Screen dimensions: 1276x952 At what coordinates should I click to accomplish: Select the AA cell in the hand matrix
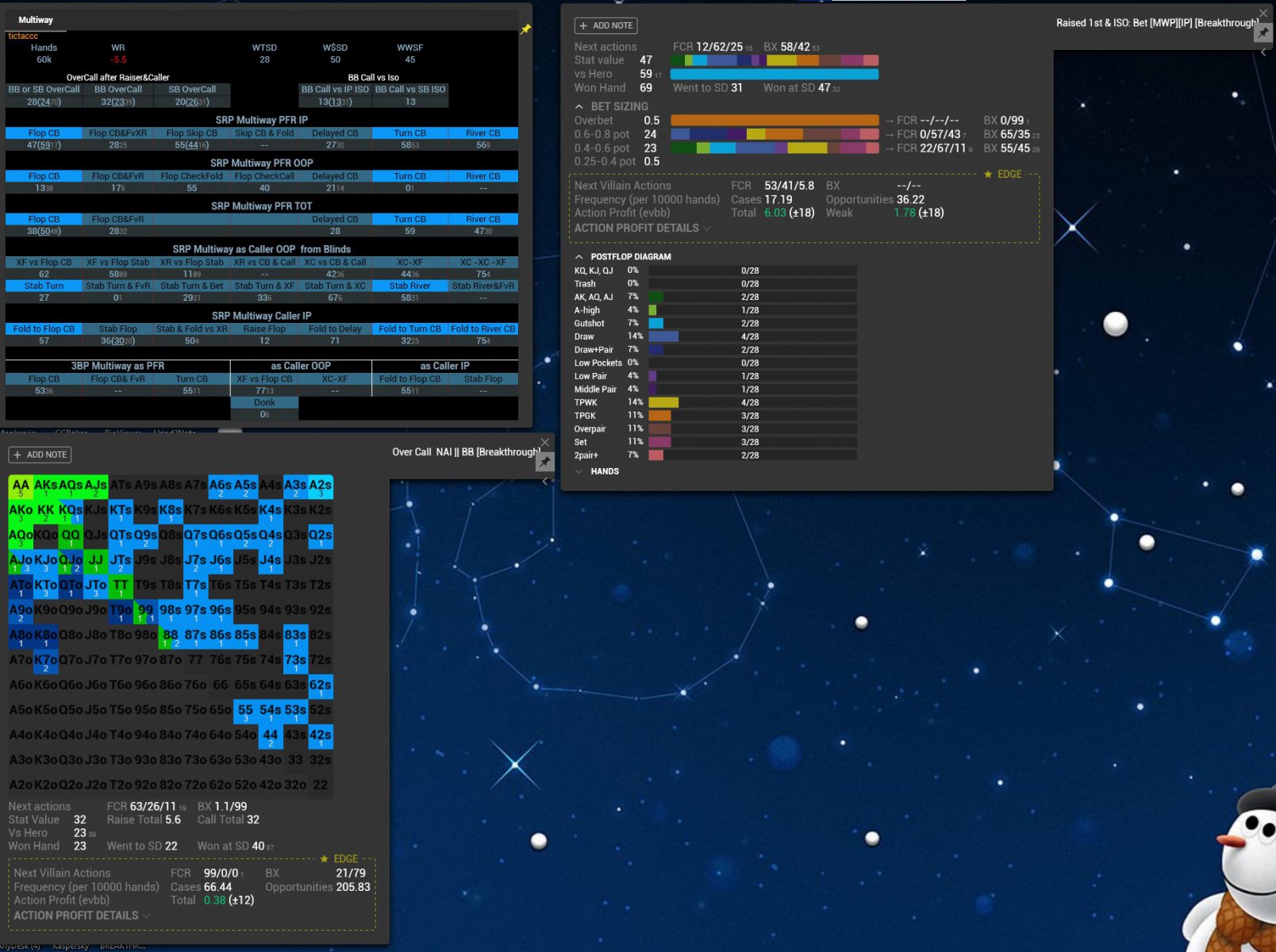click(x=21, y=486)
